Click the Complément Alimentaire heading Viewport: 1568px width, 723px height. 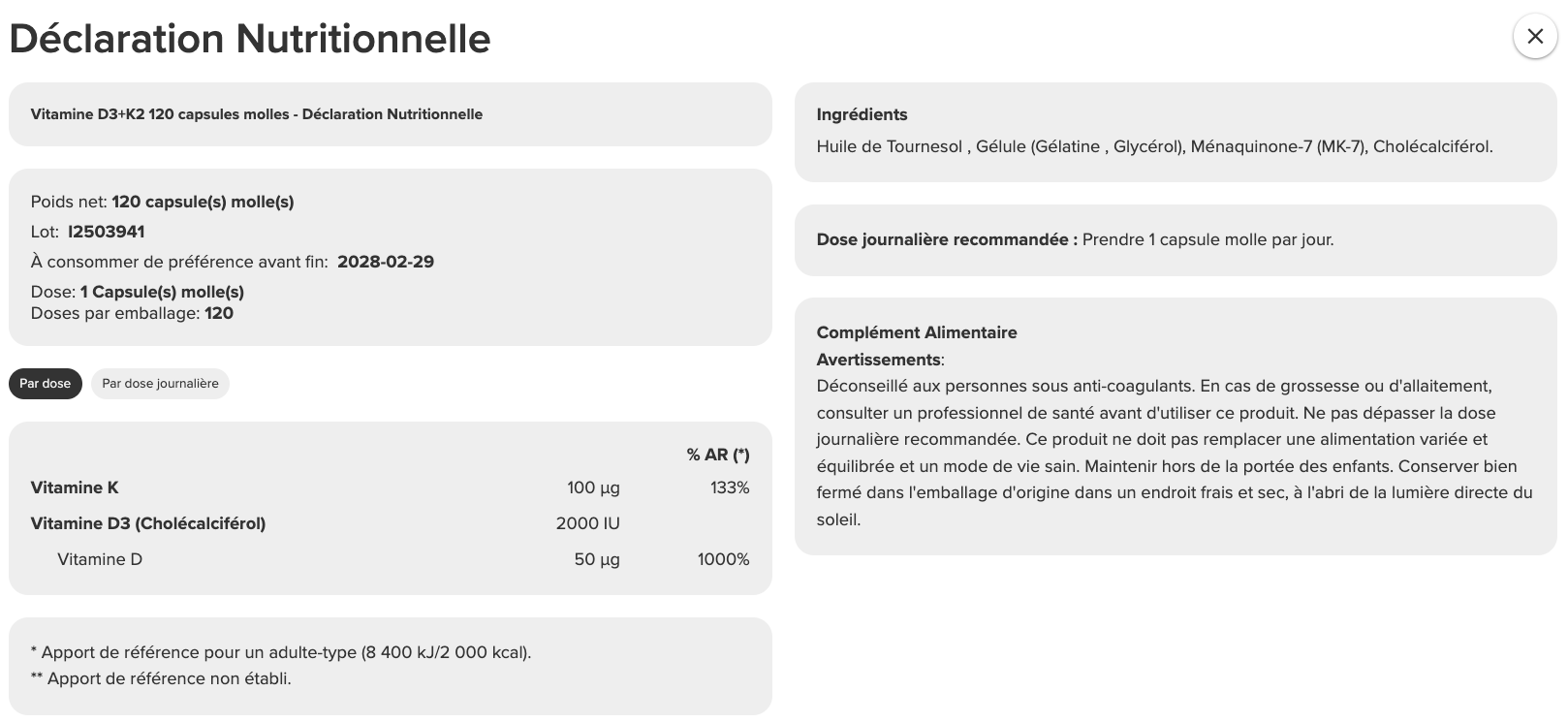click(x=917, y=332)
